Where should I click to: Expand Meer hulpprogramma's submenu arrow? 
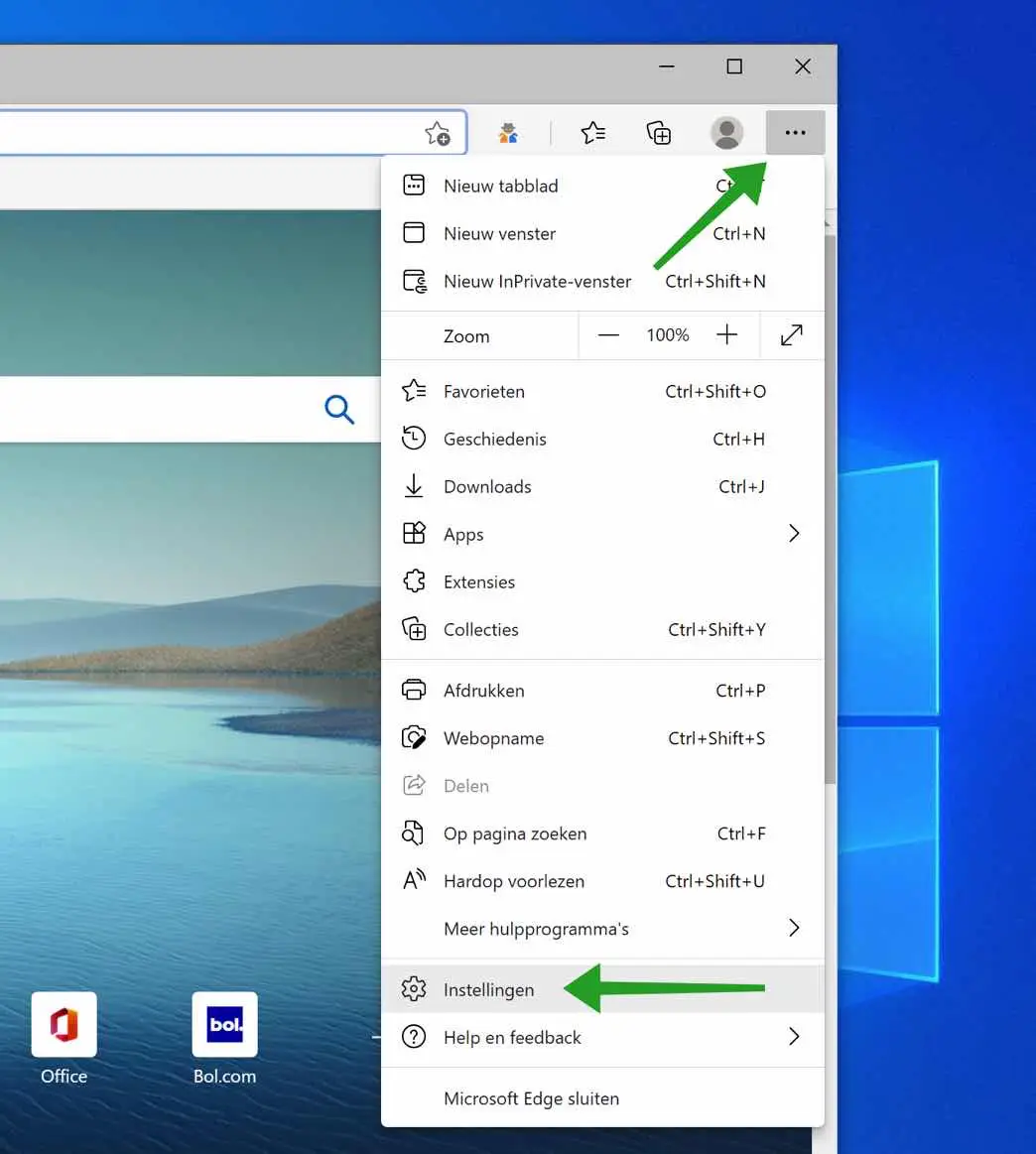[x=794, y=928]
